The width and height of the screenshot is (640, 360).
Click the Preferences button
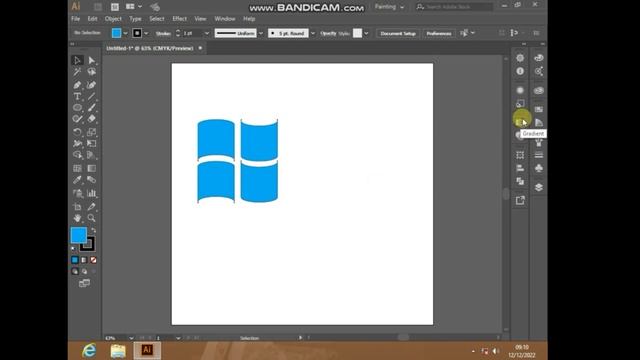[439, 33]
